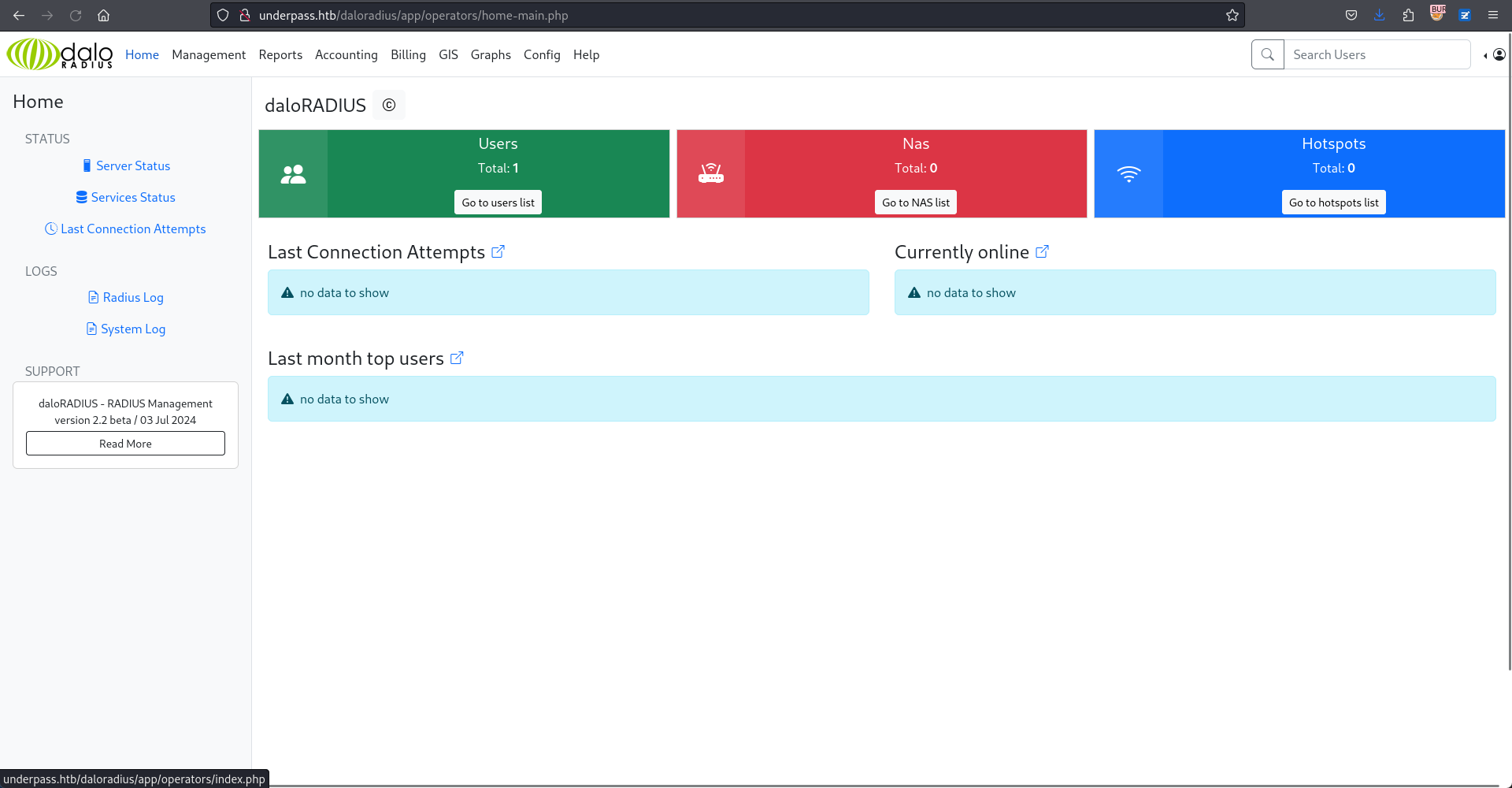This screenshot has width=1512, height=788.
Task: Open the Radius Log
Action: [126, 297]
